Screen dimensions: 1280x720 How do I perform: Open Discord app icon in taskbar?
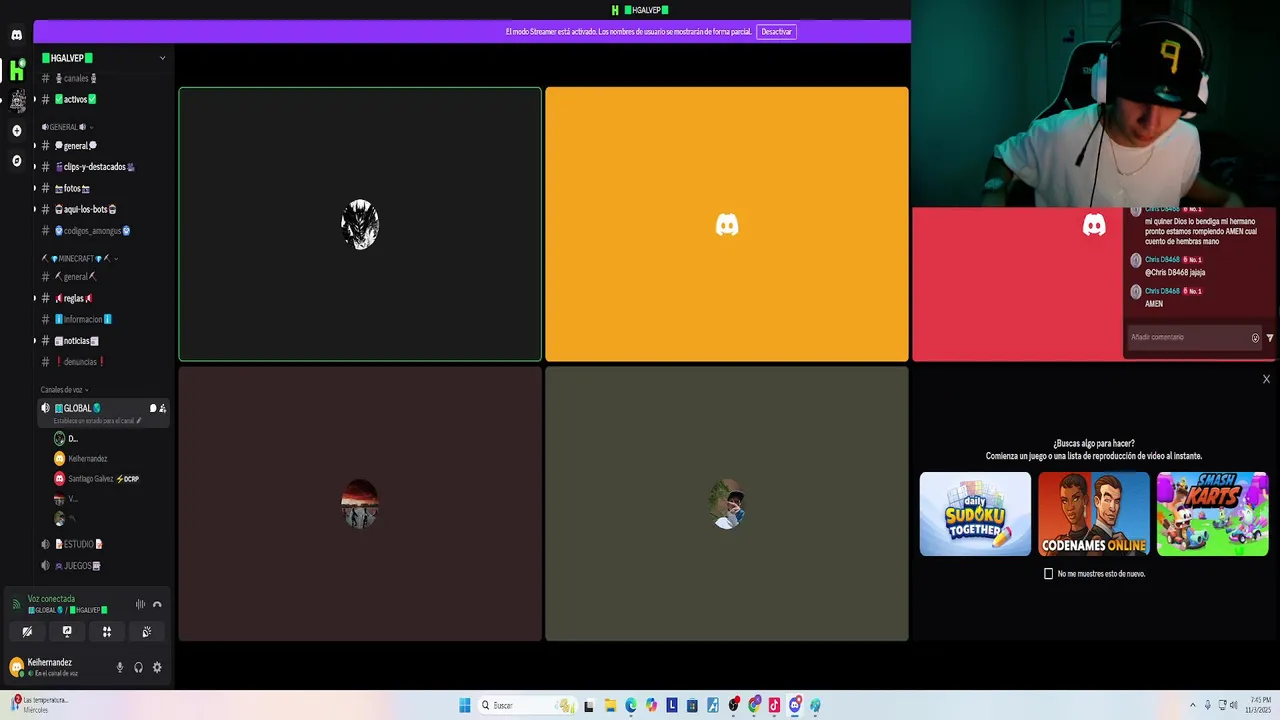coord(795,705)
